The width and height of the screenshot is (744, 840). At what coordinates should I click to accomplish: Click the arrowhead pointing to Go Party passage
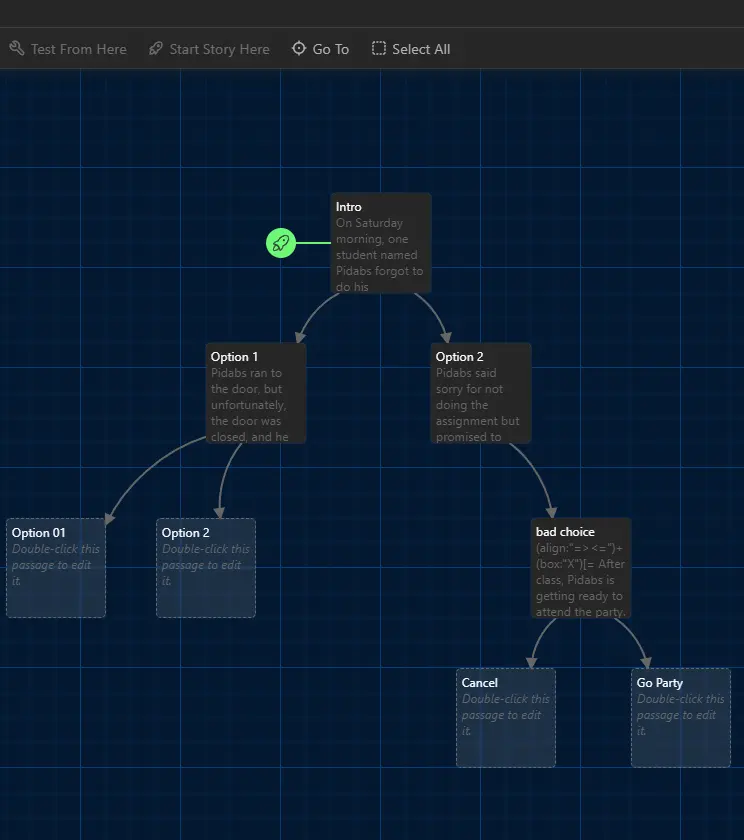[646, 661]
